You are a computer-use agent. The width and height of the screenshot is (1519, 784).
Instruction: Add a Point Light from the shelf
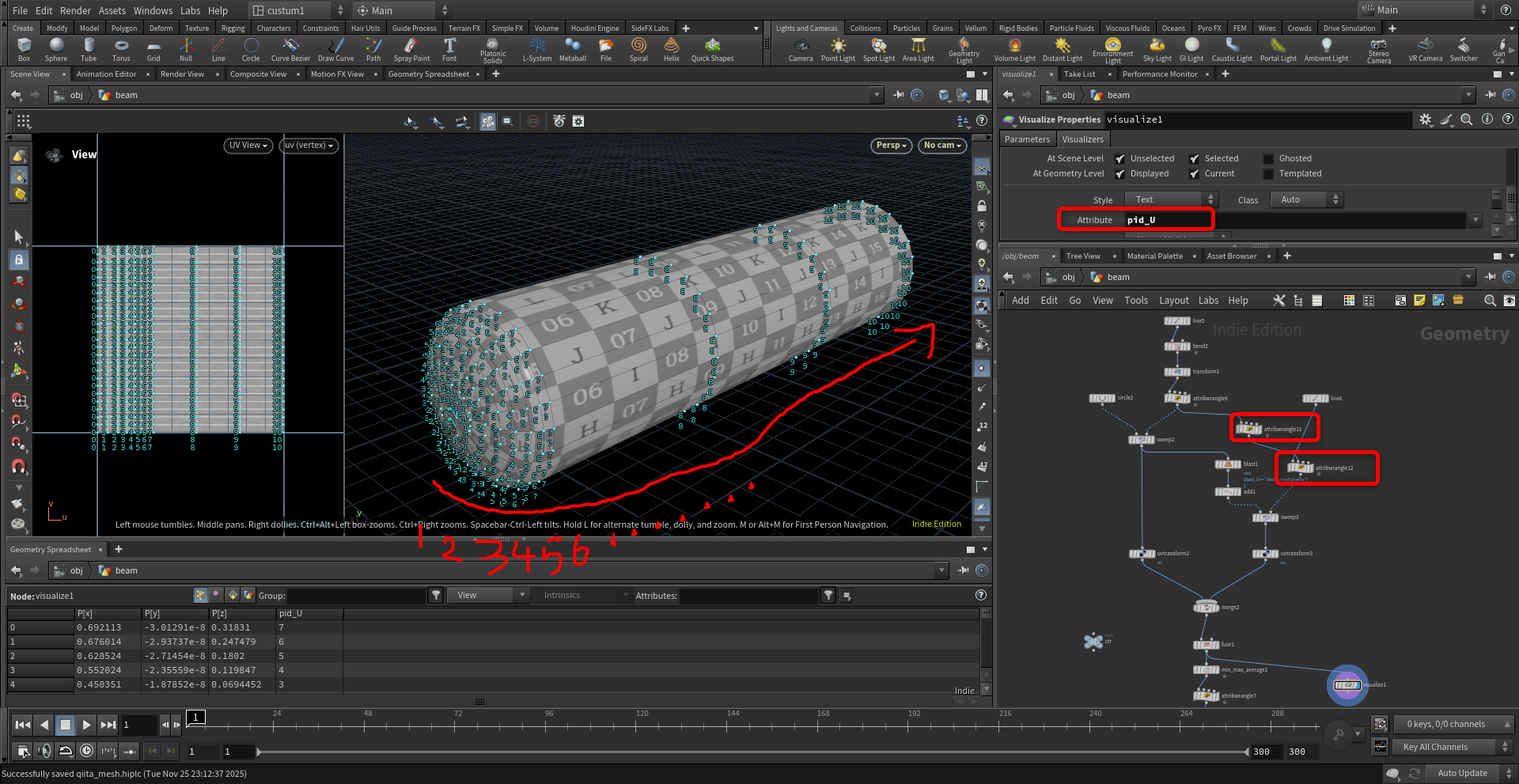tap(838, 49)
